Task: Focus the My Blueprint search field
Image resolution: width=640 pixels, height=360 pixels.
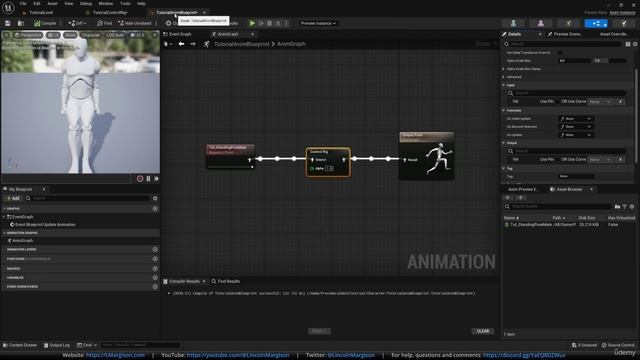Action: tap(90, 198)
